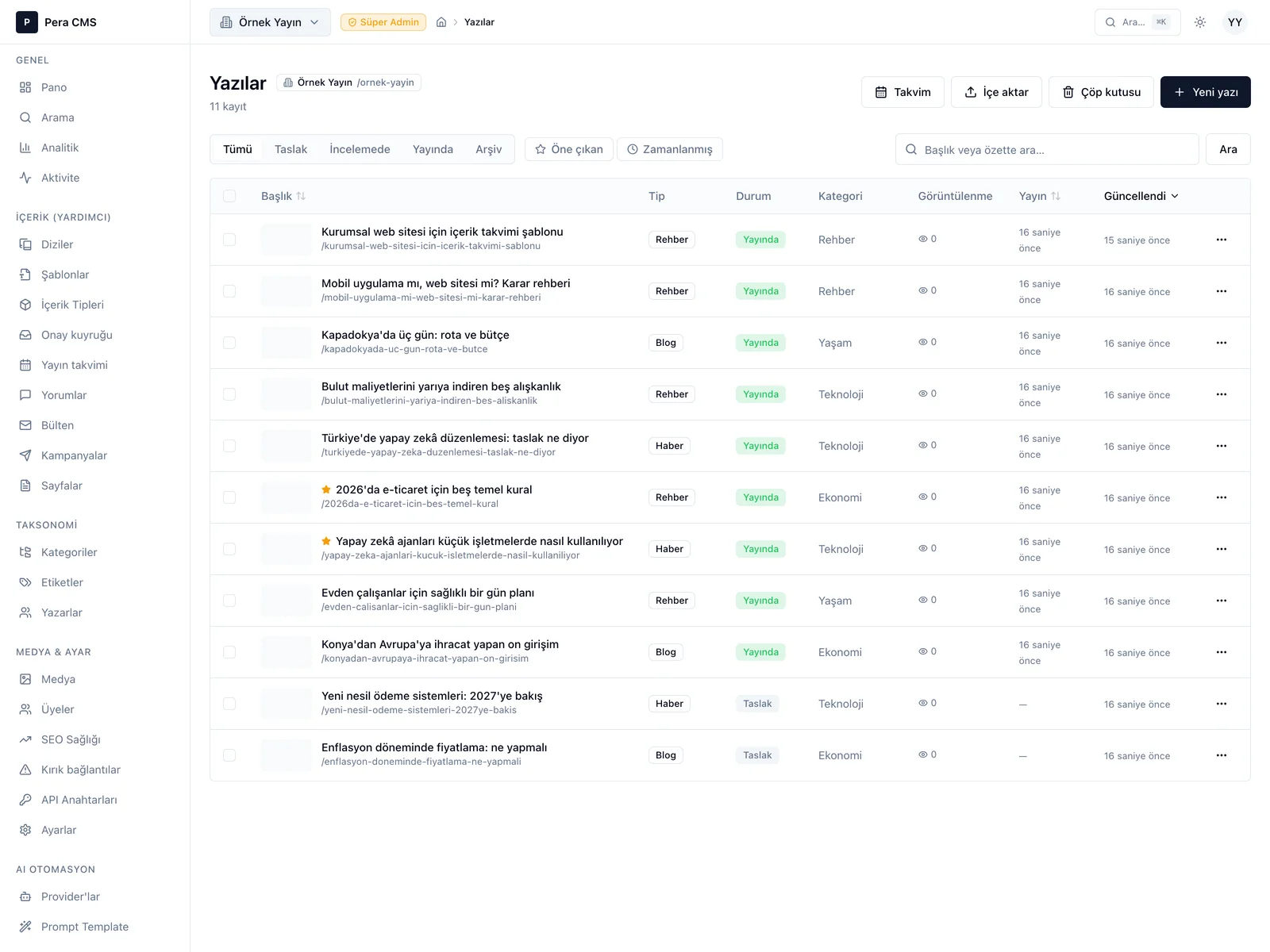Open the Takvim view
1270x952 pixels.
[902, 92]
